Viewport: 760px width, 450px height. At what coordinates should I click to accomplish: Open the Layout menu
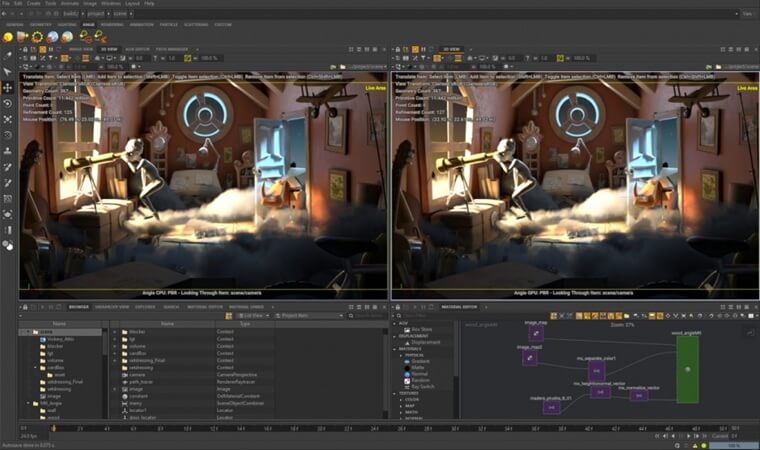pos(132,3)
